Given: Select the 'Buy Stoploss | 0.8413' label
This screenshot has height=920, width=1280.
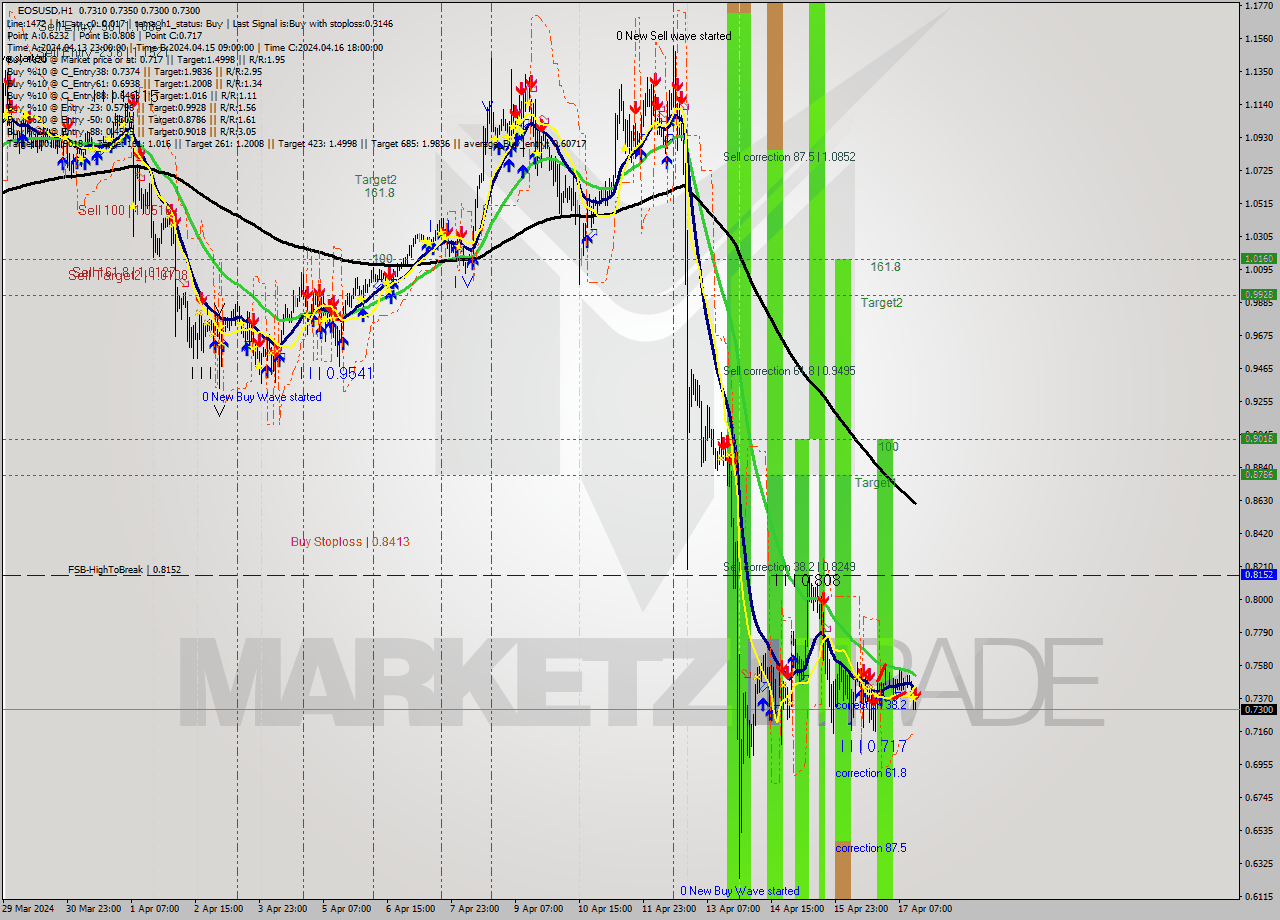Looking at the screenshot, I should click(x=350, y=542).
